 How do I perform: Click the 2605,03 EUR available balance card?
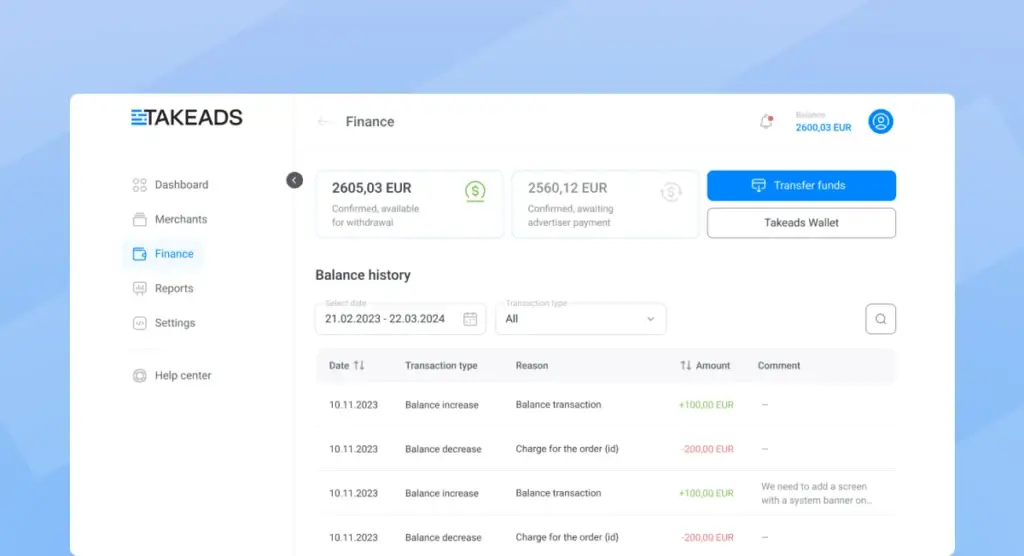[409, 204]
